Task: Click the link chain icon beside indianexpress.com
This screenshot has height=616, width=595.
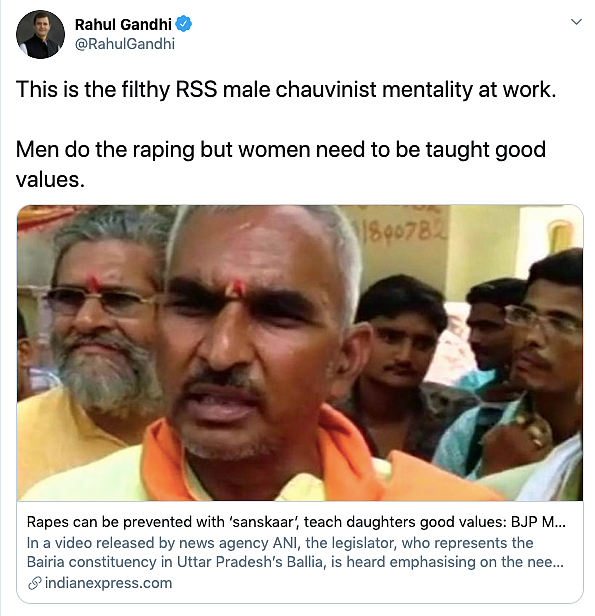Action: [35, 583]
